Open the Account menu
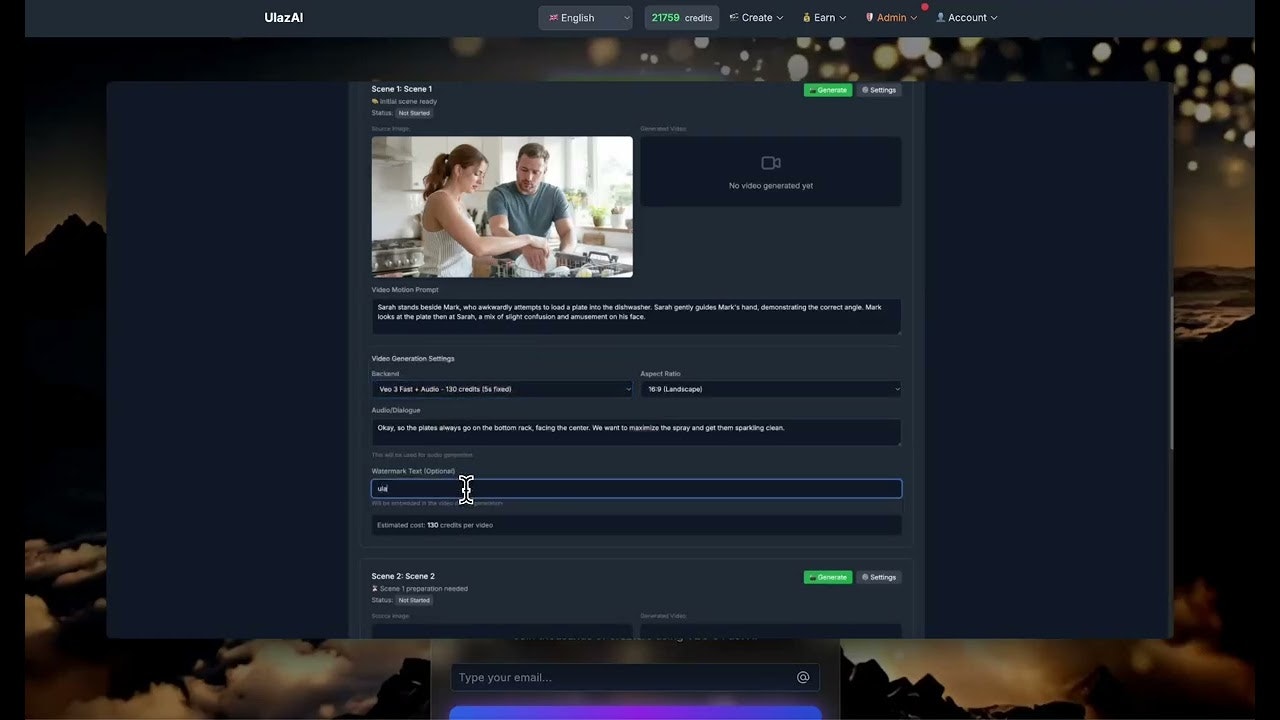Screen dimensions: 1280x720 (x=965, y=17)
